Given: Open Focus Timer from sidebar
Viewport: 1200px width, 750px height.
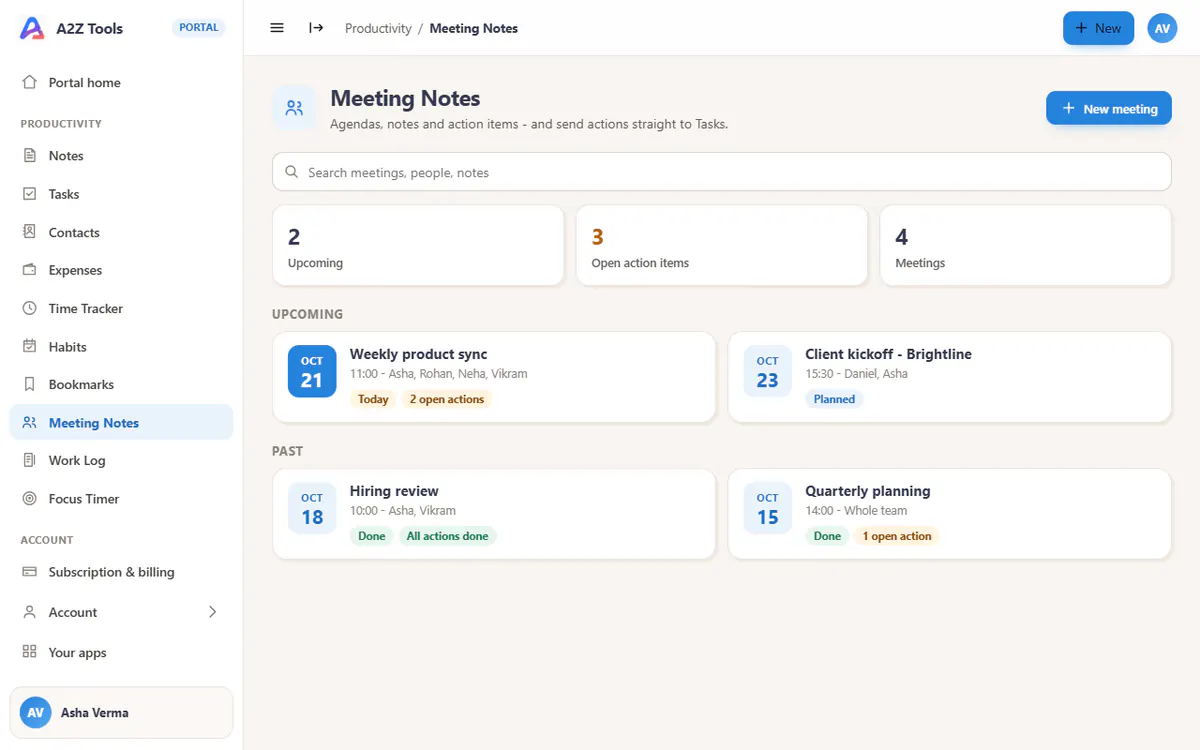Looking at the screenshot, I should (x=121, y=498).
